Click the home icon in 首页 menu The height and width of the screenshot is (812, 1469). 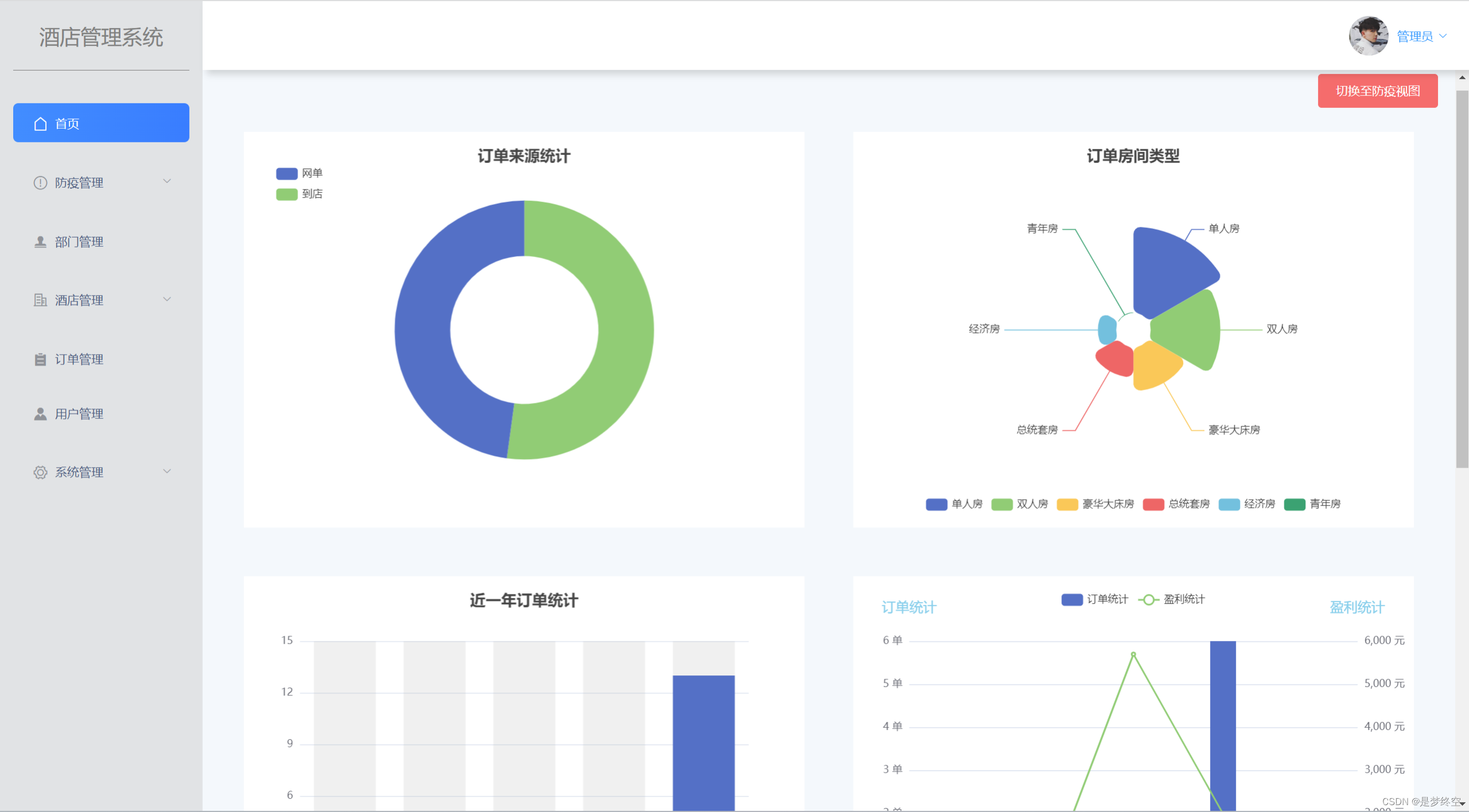click(x=40, y=123)
